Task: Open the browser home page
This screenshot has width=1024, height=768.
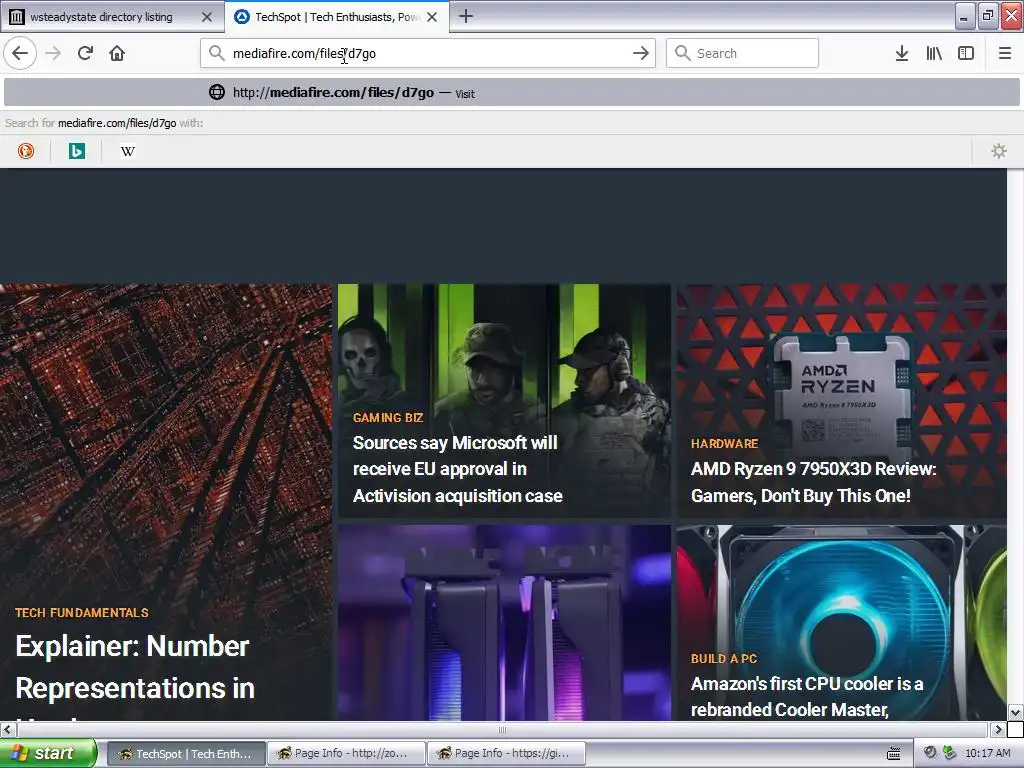Action: click(117, 53)
